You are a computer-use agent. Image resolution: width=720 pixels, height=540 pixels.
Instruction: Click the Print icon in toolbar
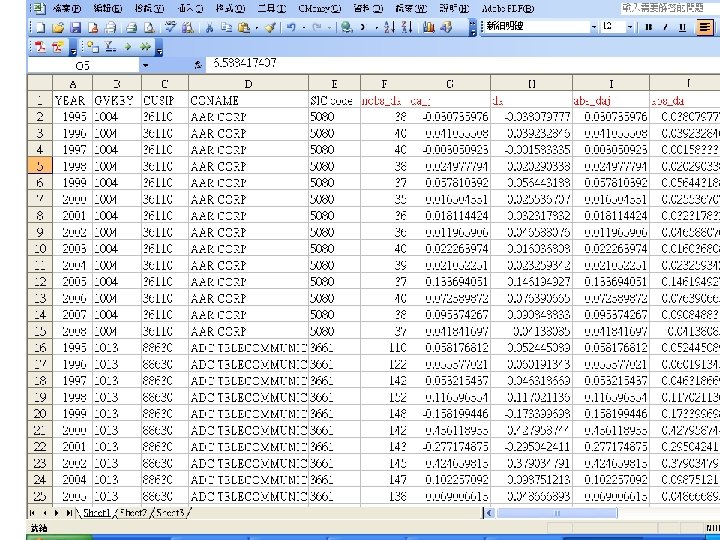pyautogui.click(x=131, y=28)
